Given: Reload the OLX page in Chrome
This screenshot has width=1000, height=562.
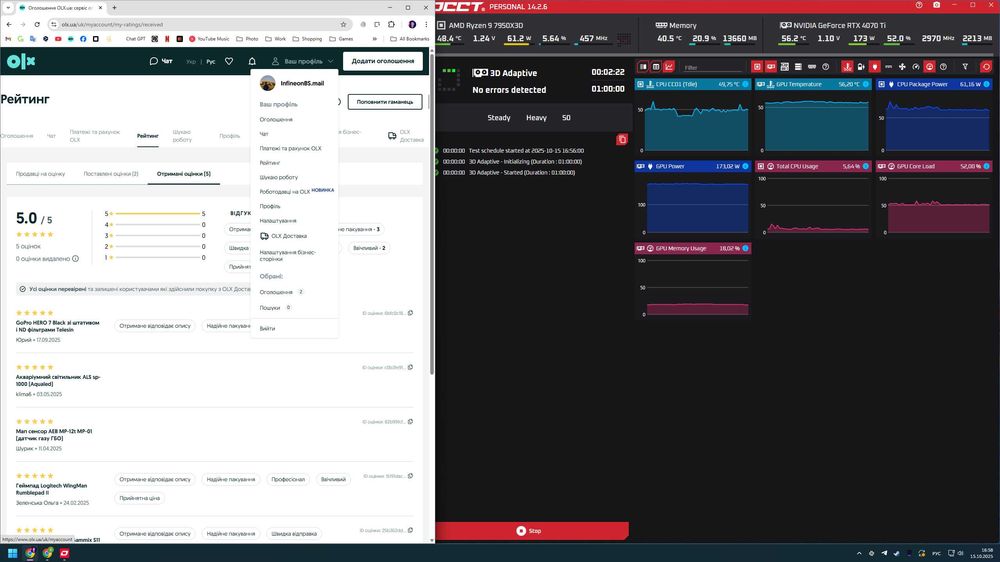Looking at the screenshot, I should (37, 24).
